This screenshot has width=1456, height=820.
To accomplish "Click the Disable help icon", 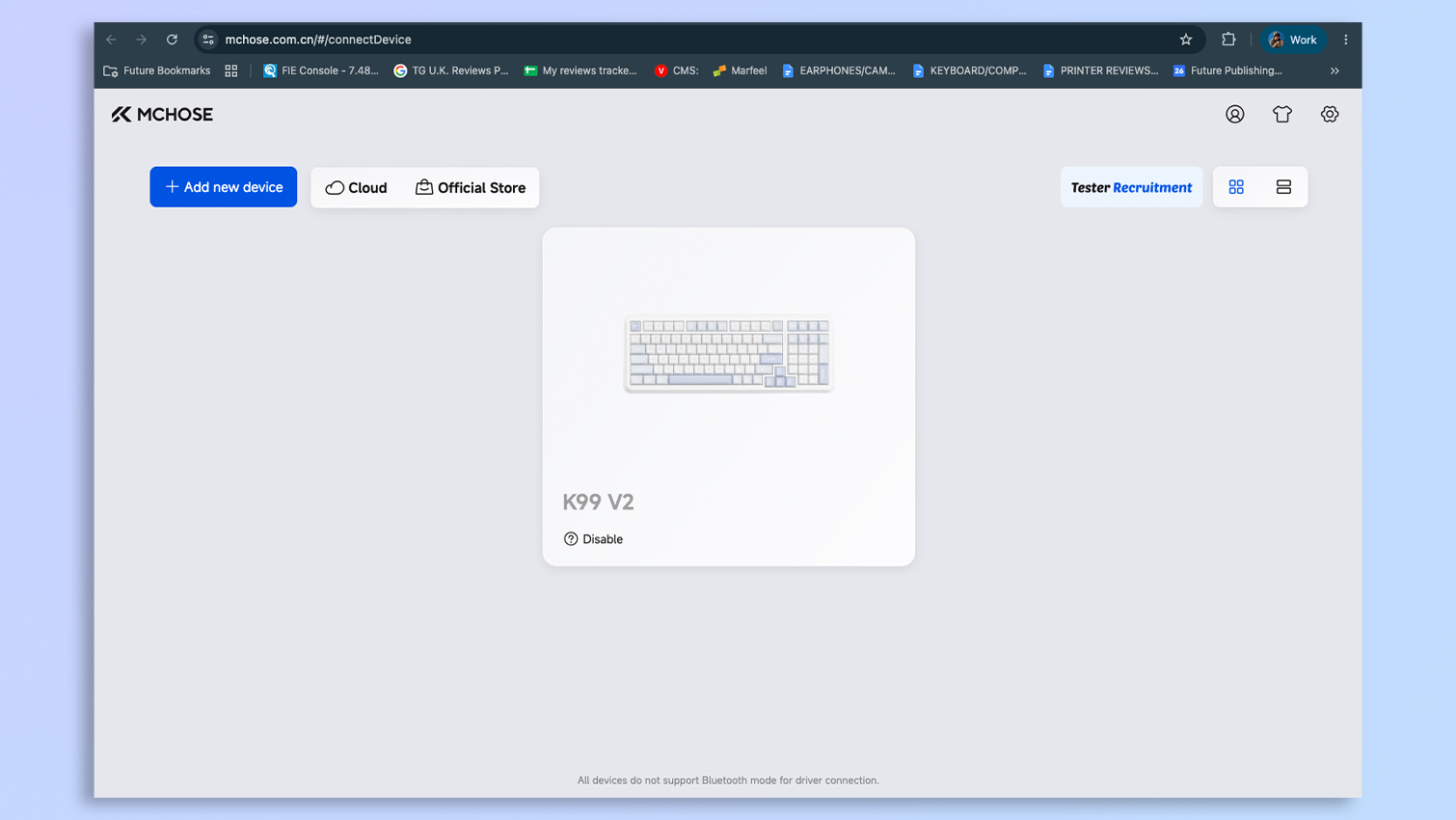I will pyautogui.click(x=571, y=539).
